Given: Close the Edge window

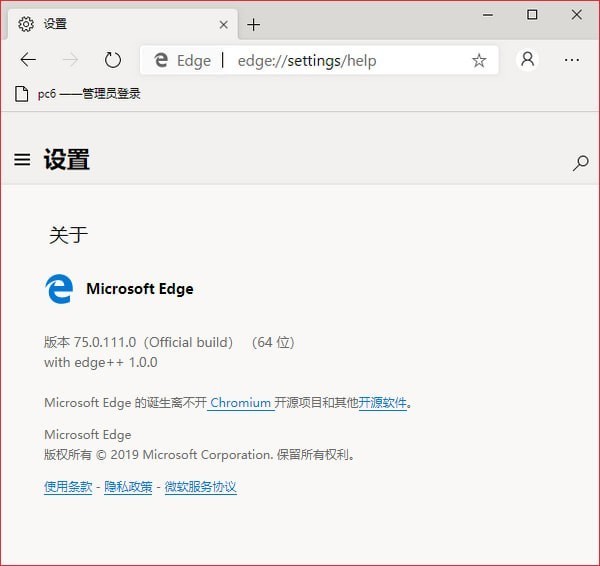Looking at the screenshot, I should coord(577,15).
